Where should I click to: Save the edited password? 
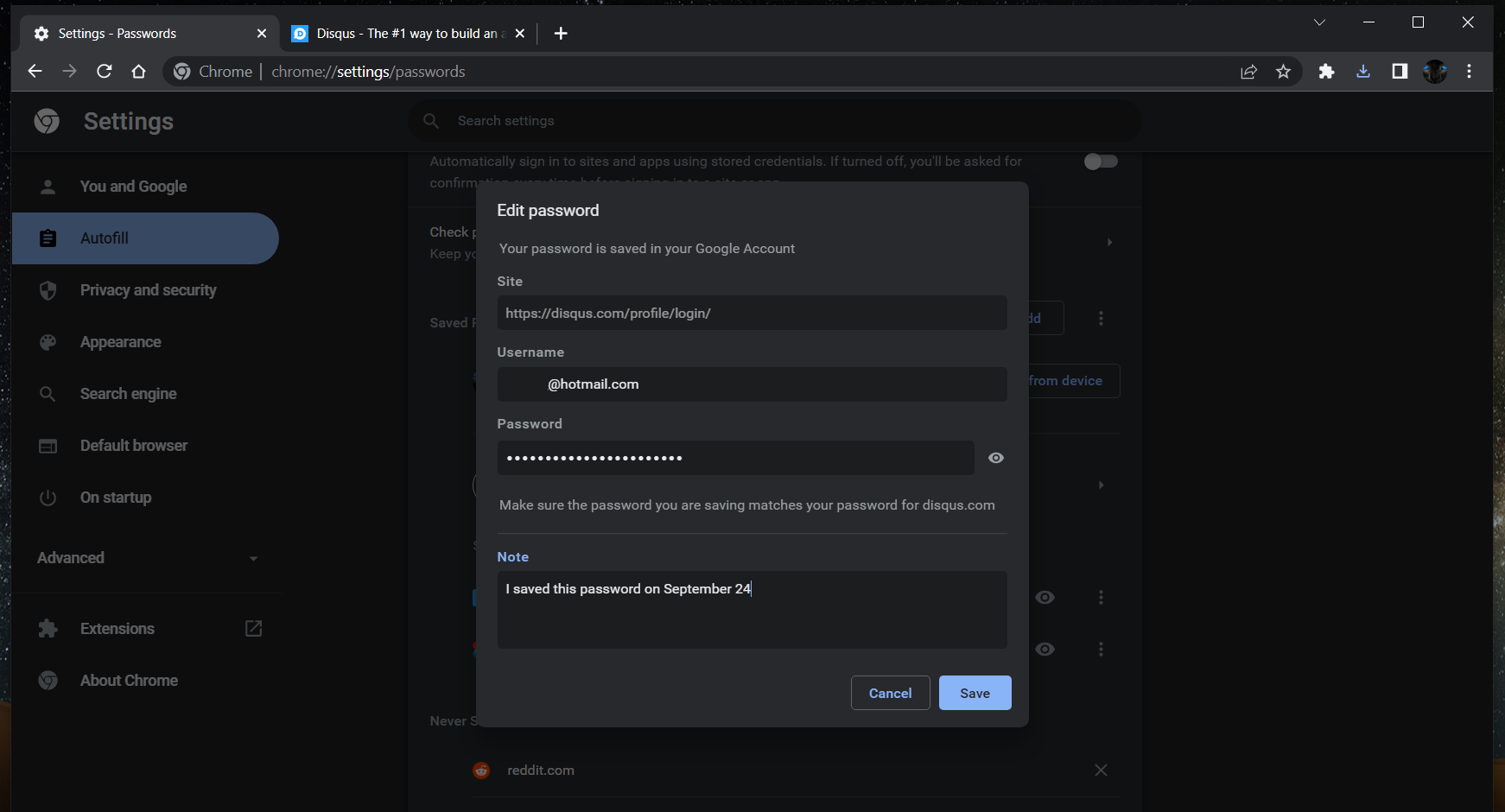975,692
